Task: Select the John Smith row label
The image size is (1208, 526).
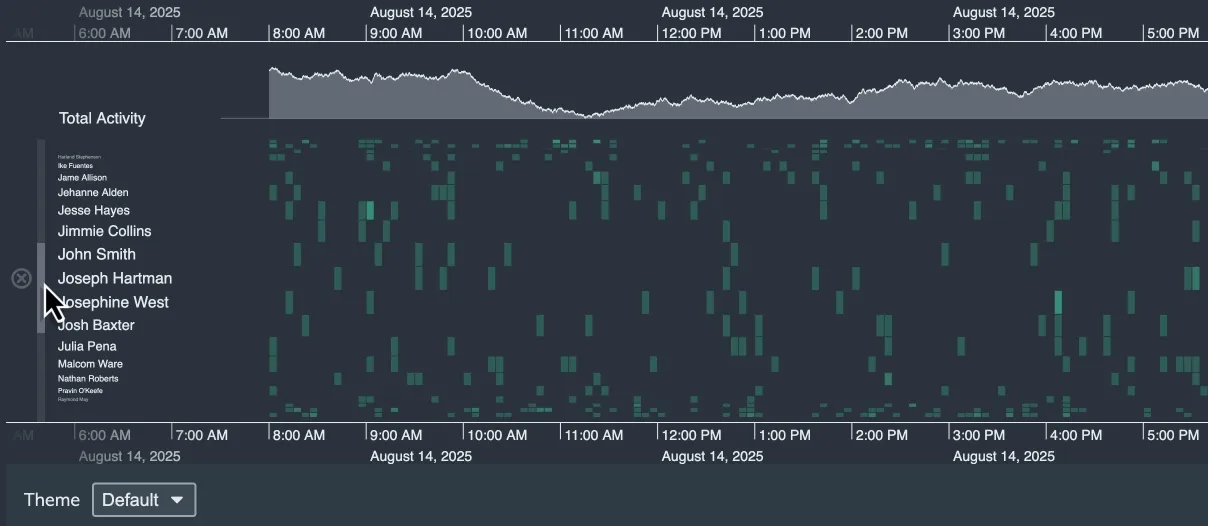Action: (x=97, y=254)
